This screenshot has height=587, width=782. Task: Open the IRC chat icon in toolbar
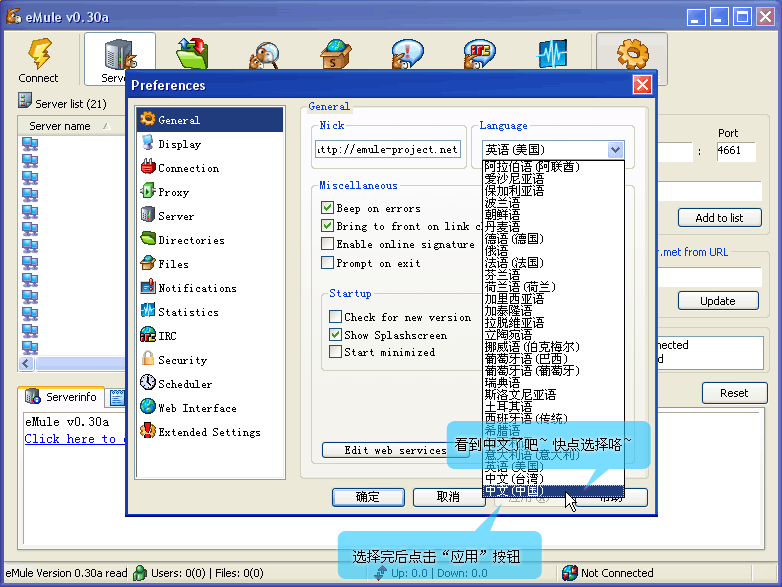(x=479, y=53)
